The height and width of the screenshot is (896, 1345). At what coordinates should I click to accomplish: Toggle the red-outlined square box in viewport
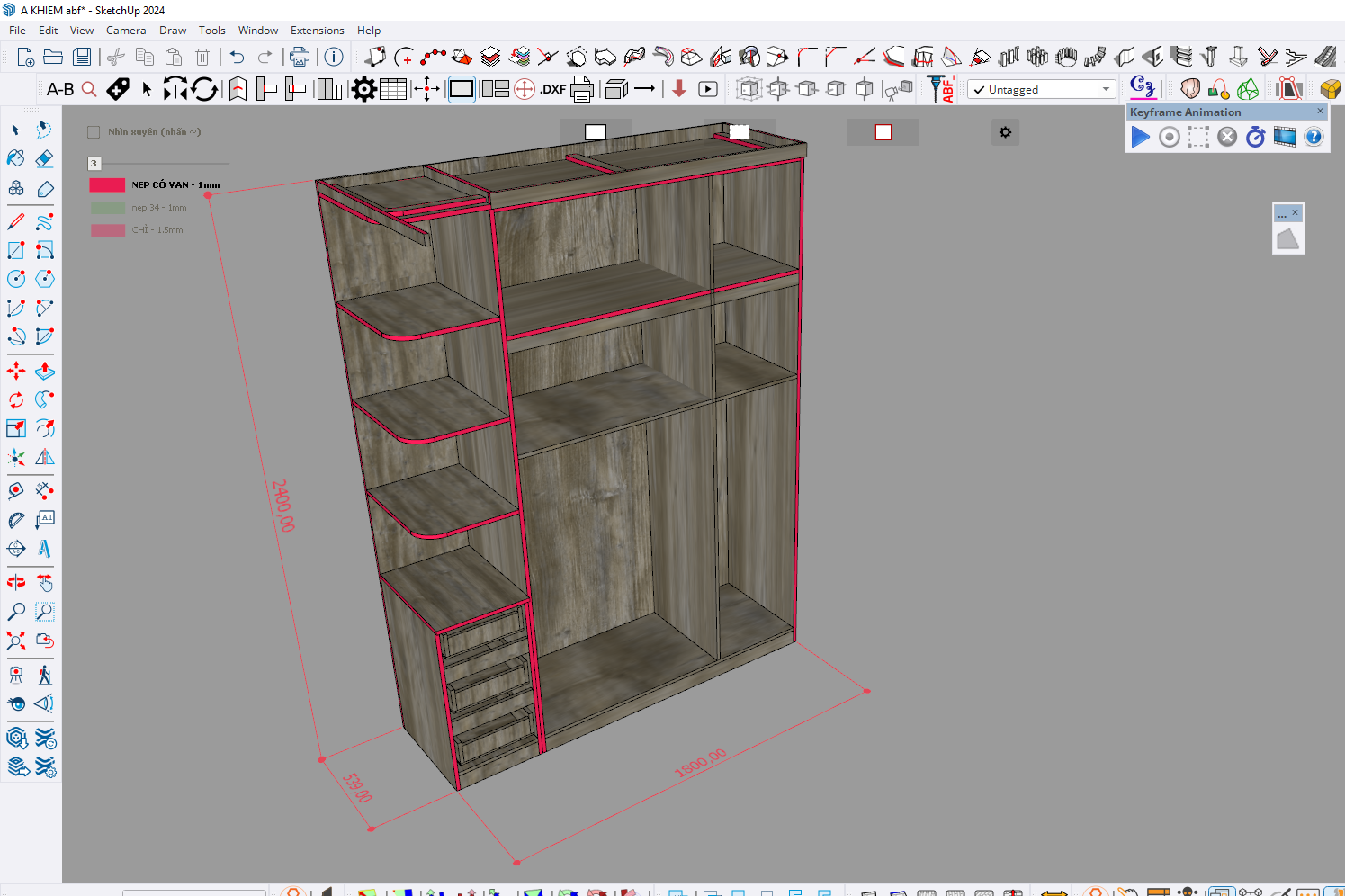click(x=883, y=132)
